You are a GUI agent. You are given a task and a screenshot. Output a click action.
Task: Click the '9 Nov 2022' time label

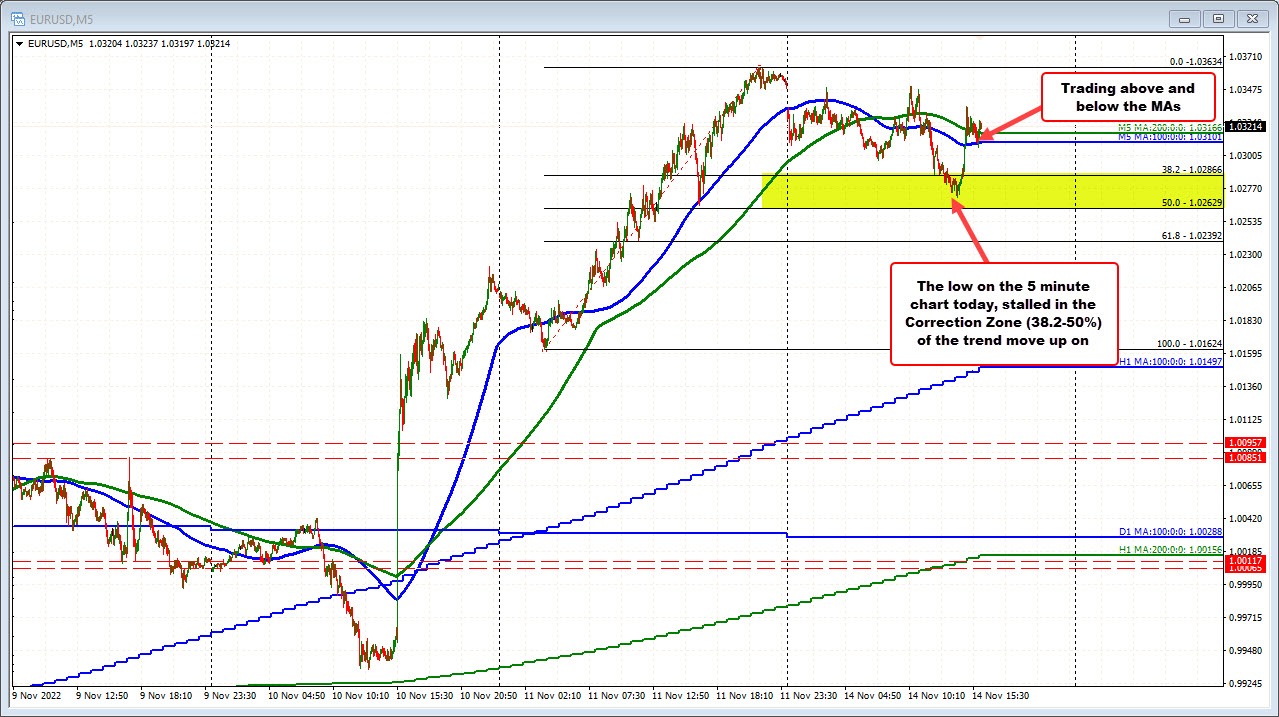(37, 695)
